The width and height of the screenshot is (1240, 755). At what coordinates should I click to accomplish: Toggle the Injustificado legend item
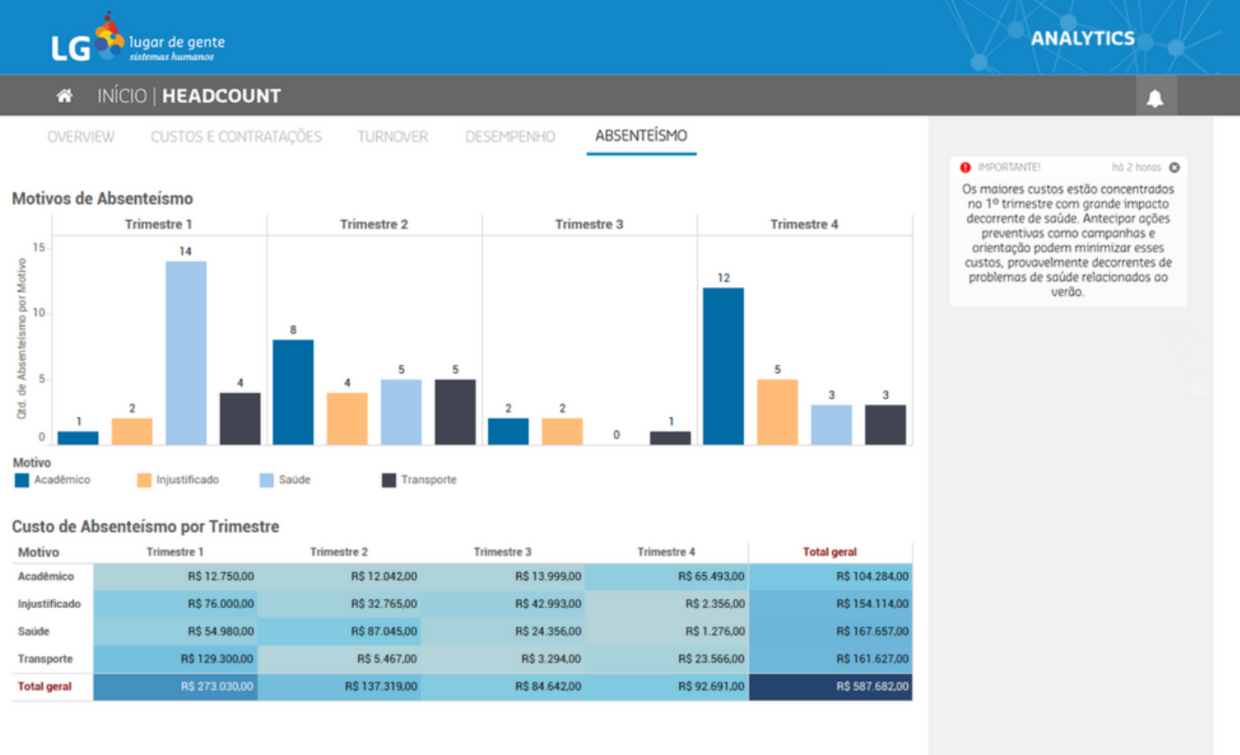click(182, 479)
